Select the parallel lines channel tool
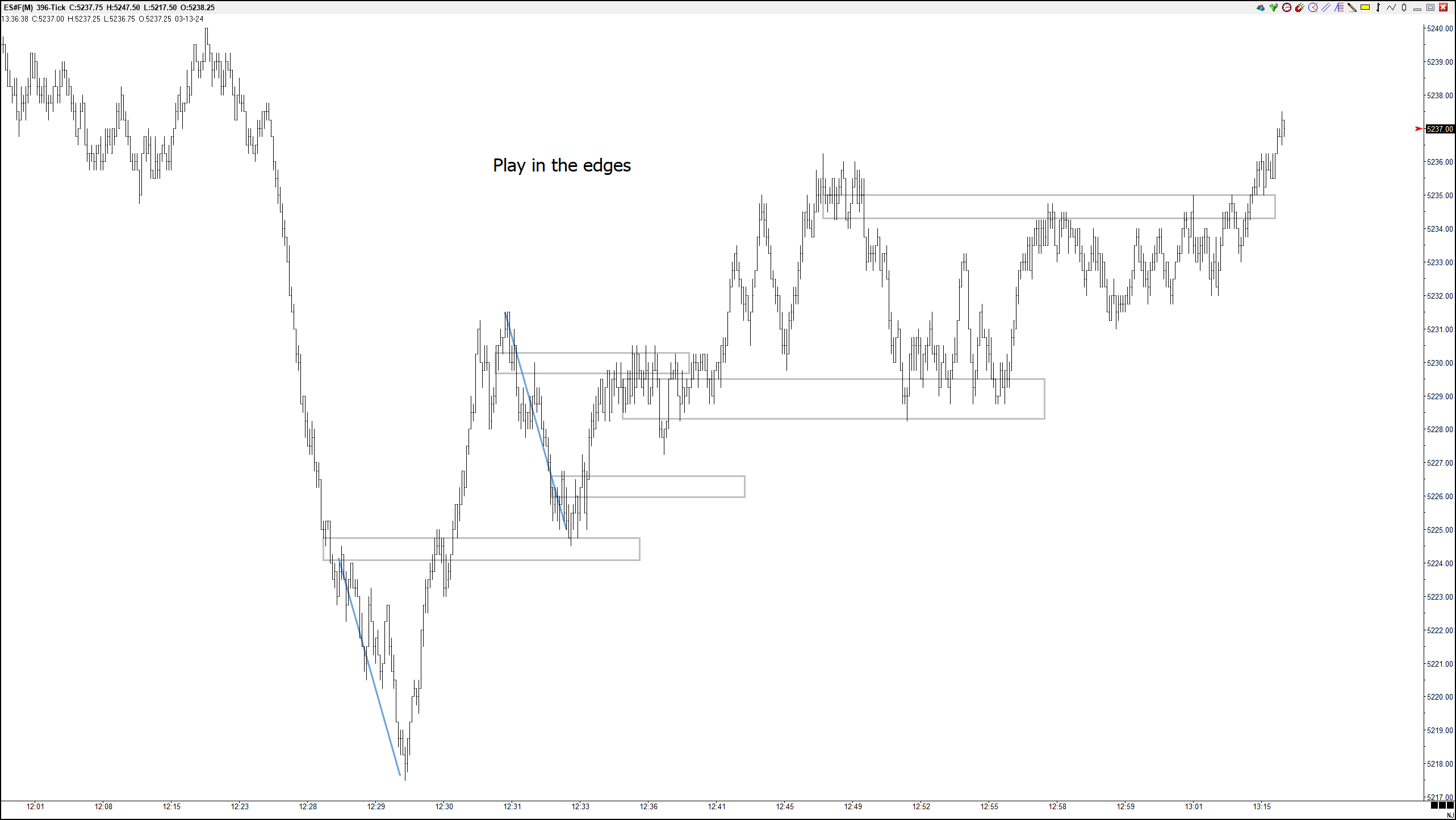This screenshot has width=1456, height=820. pyautogui.click(x=1326, y=7)
